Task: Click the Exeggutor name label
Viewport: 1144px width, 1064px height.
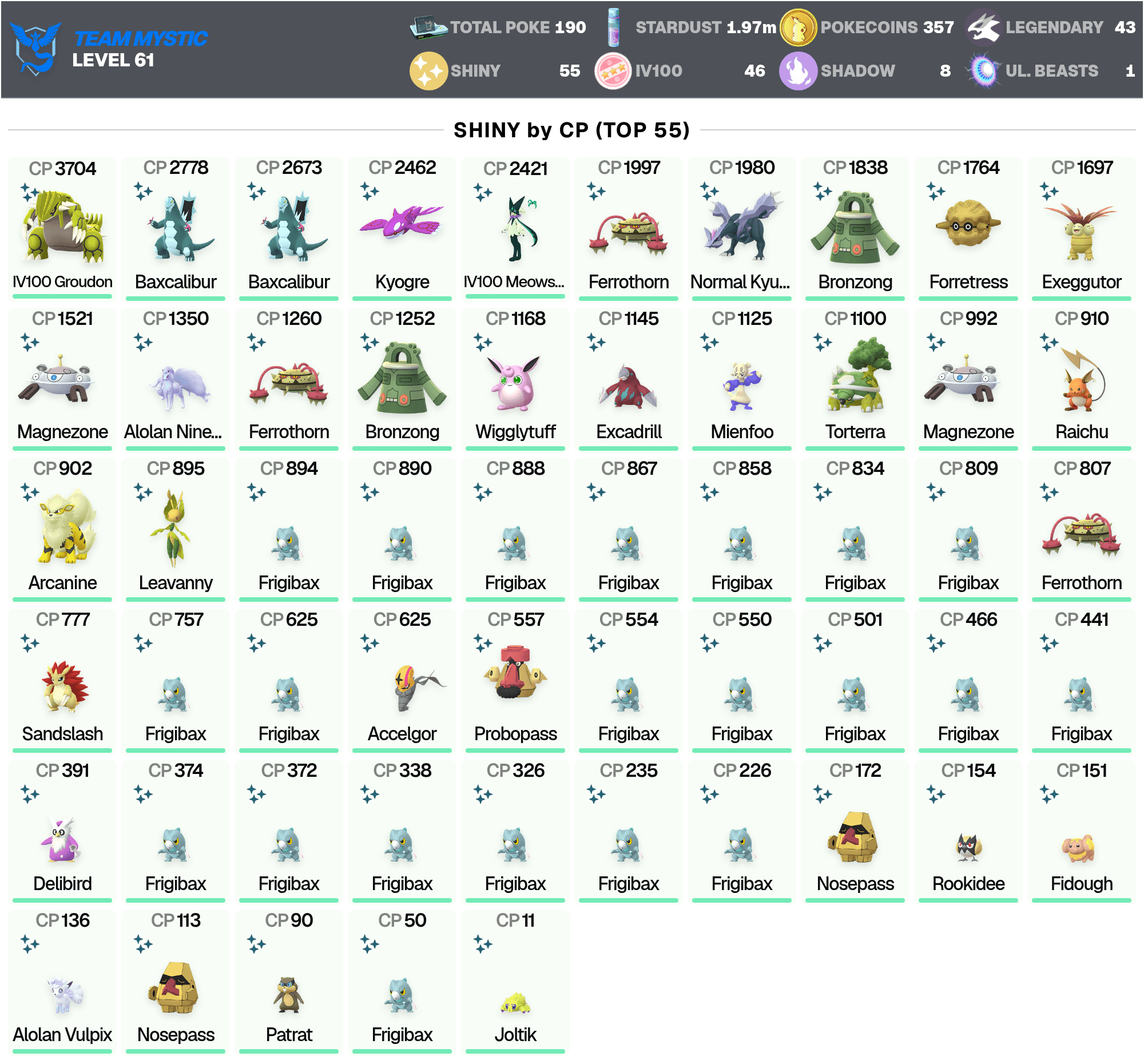Action: click(1081, 282)
